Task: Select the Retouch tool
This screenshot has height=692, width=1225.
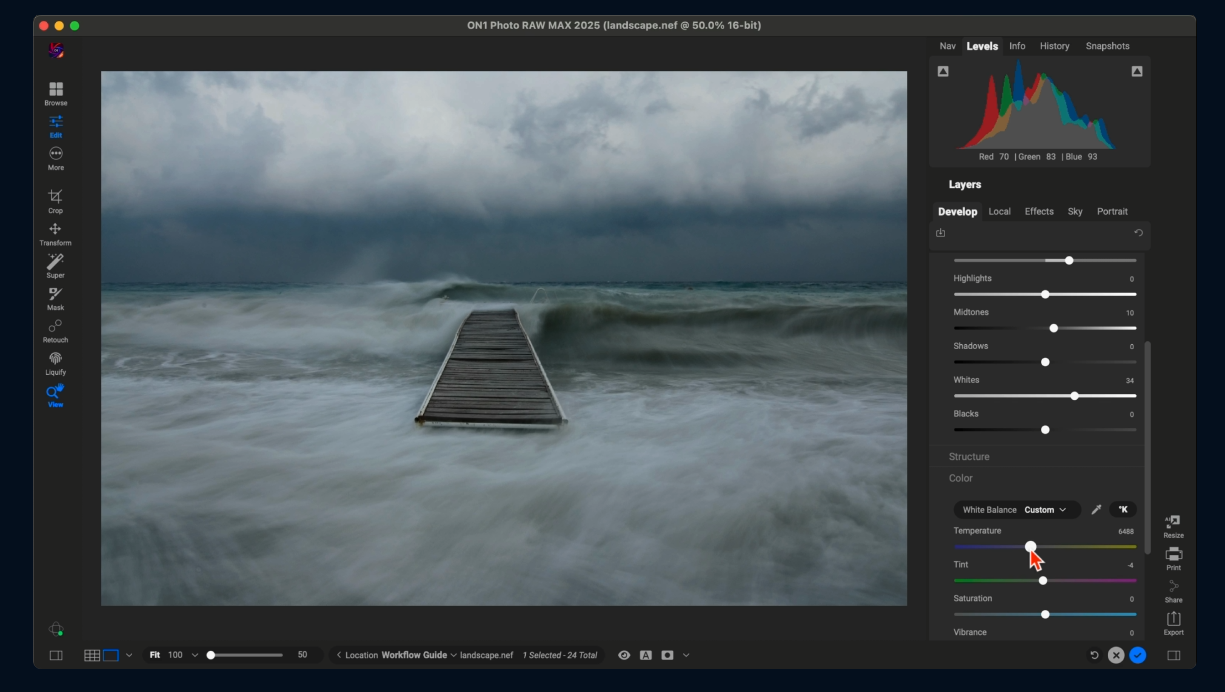Action: 55,328
